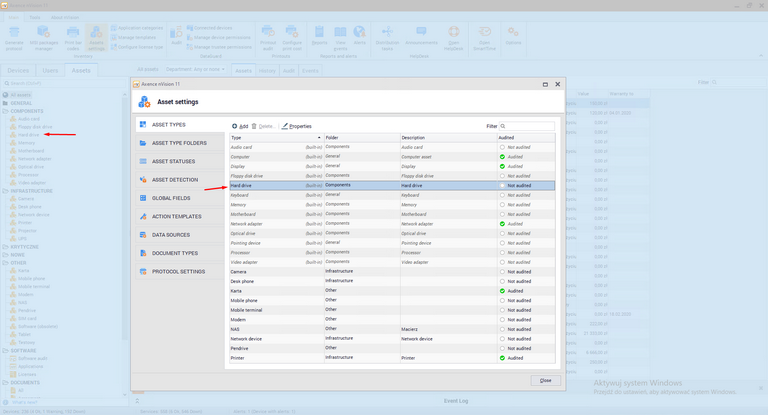Click the Asset Detection sidebar icon

(142, 180)
